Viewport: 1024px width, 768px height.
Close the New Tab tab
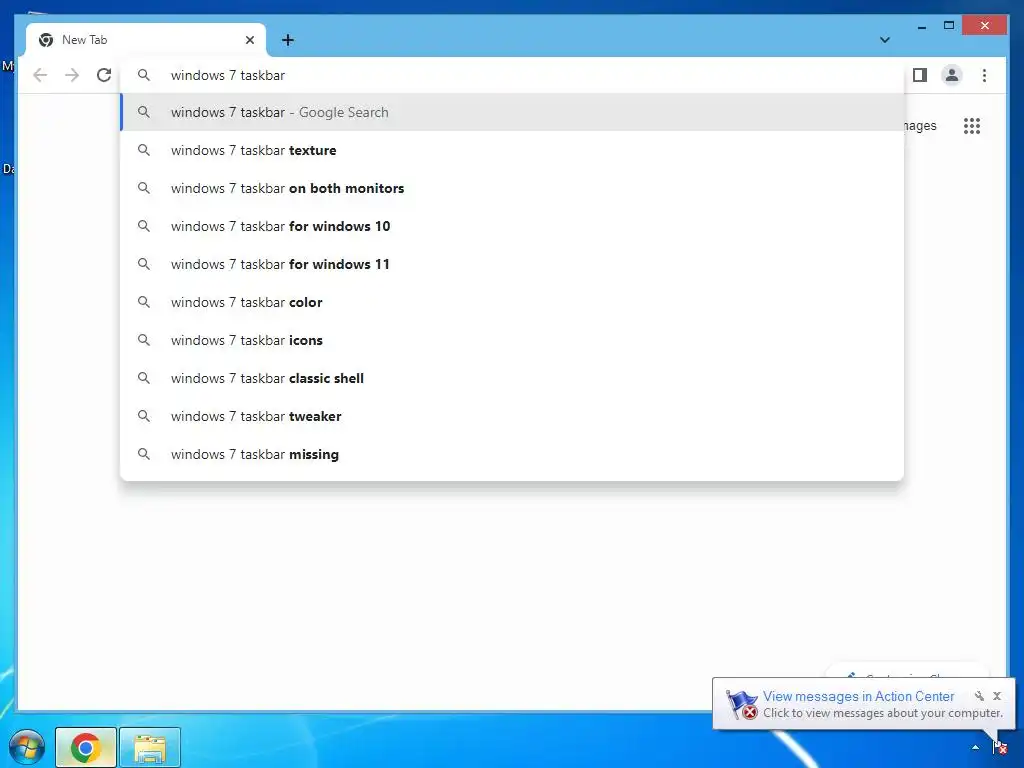click(x=249, y=40)
